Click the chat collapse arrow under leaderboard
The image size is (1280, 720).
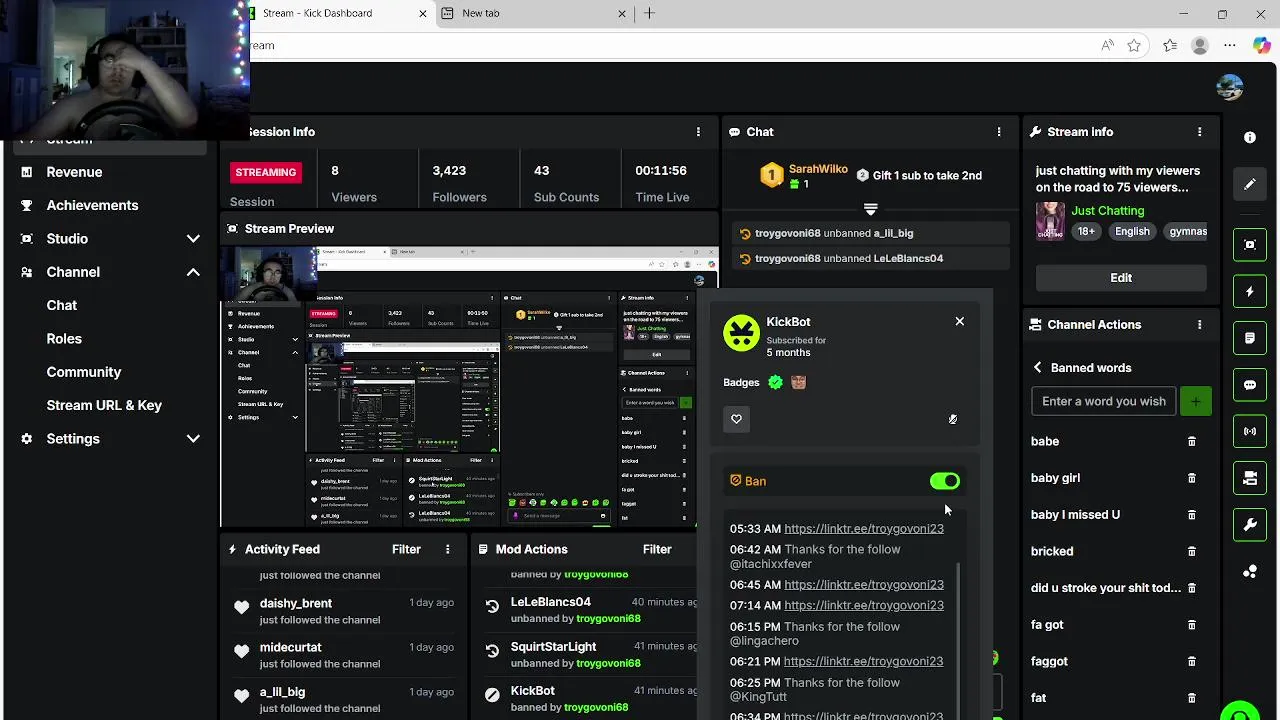(870, 209)
